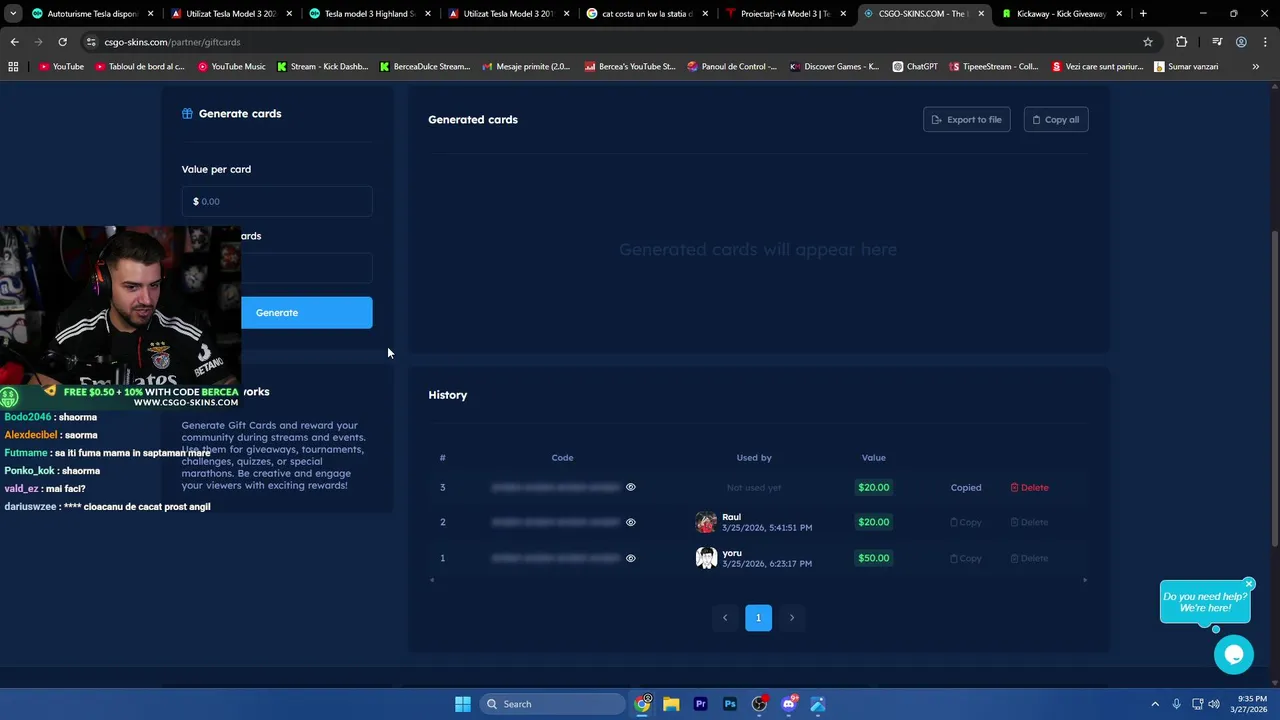The width and height of the screenshot is (1280, 720).
Task: Dismiss the 'Do you need help?' popup
Action: (1249, 584)
